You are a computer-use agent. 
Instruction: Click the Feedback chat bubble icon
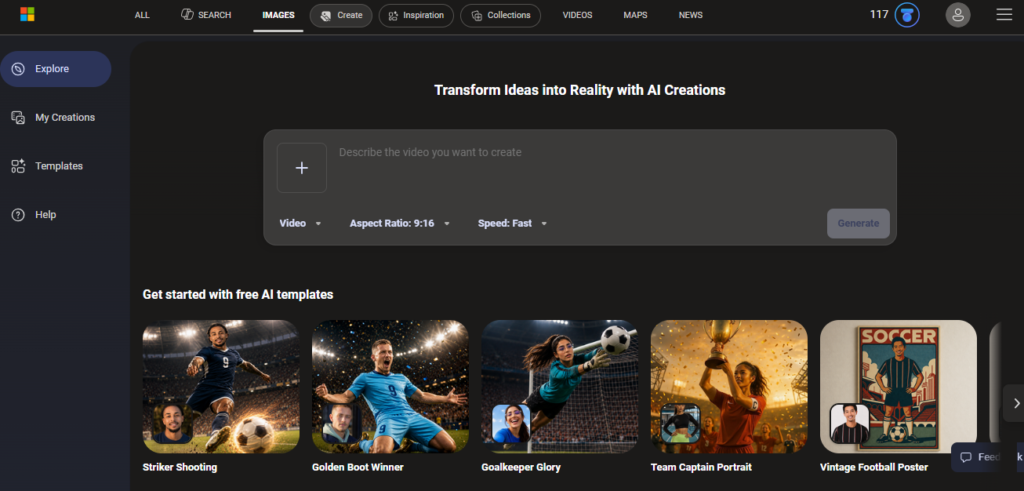click(x=966, y=457)
